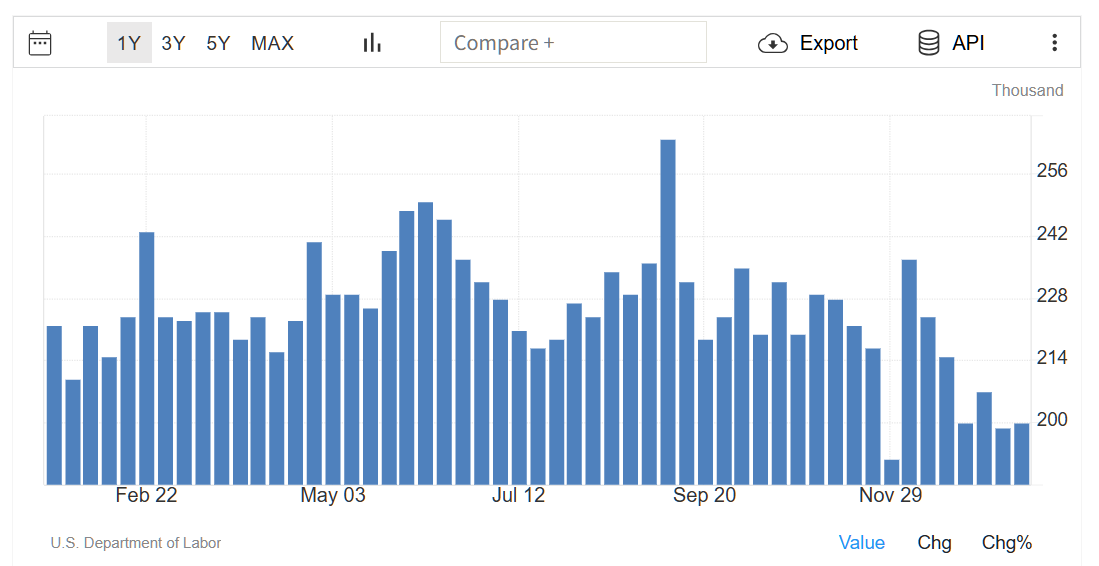Switch to the Chg% display mode
This screenshot has height=566, width=1099.
click(1006, 543)
